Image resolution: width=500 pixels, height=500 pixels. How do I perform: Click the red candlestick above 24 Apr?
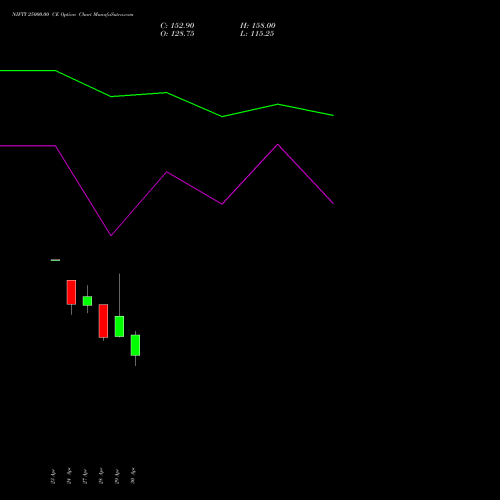[x=71, y=292]
